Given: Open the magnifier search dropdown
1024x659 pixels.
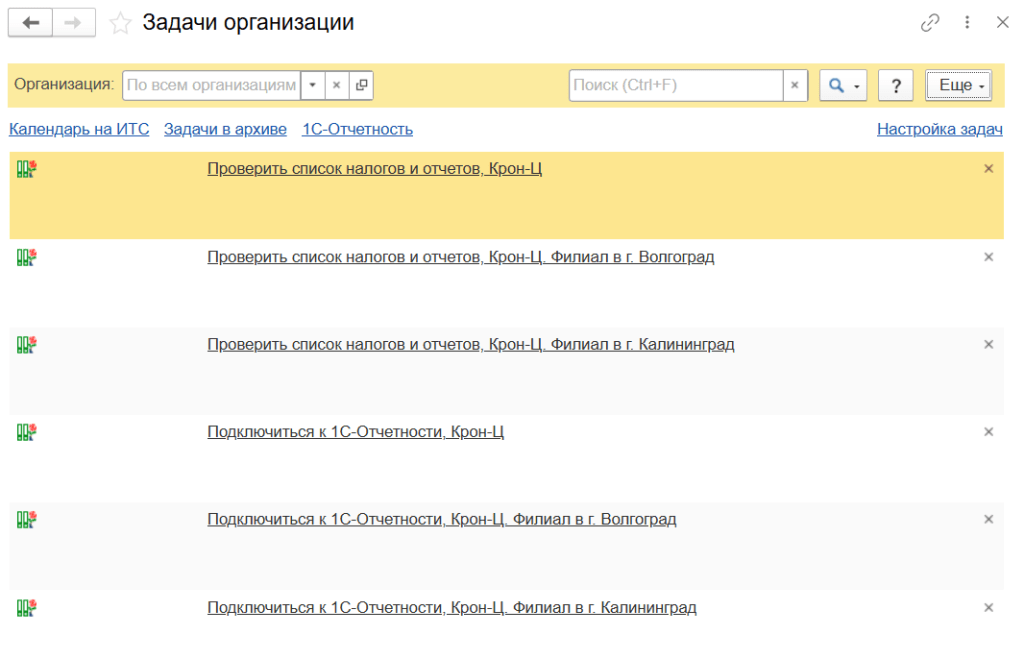Looking at the screenshot, I should 842,86.
